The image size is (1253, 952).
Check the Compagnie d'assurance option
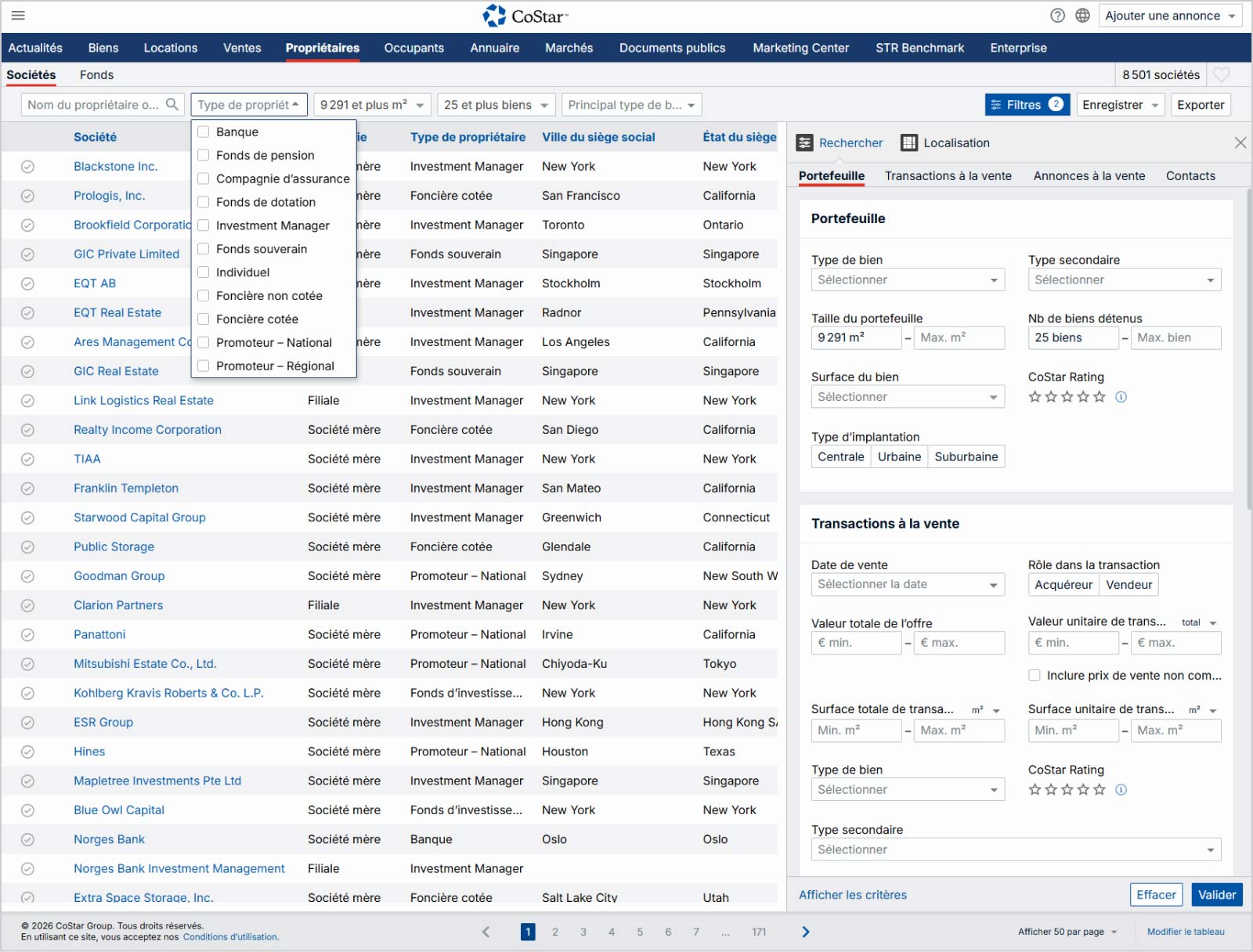point(204,178)
